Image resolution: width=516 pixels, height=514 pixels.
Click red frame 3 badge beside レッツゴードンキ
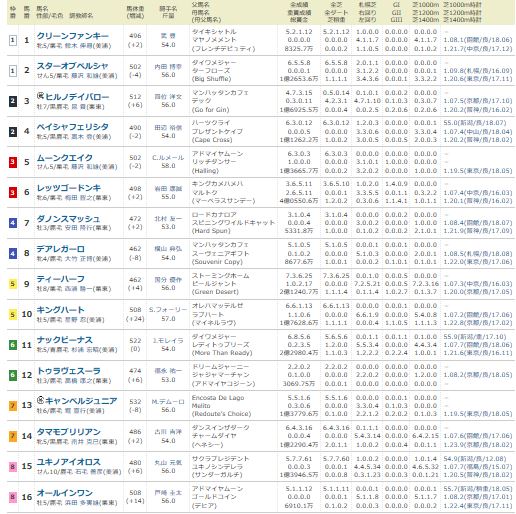(x=12, y=192)
